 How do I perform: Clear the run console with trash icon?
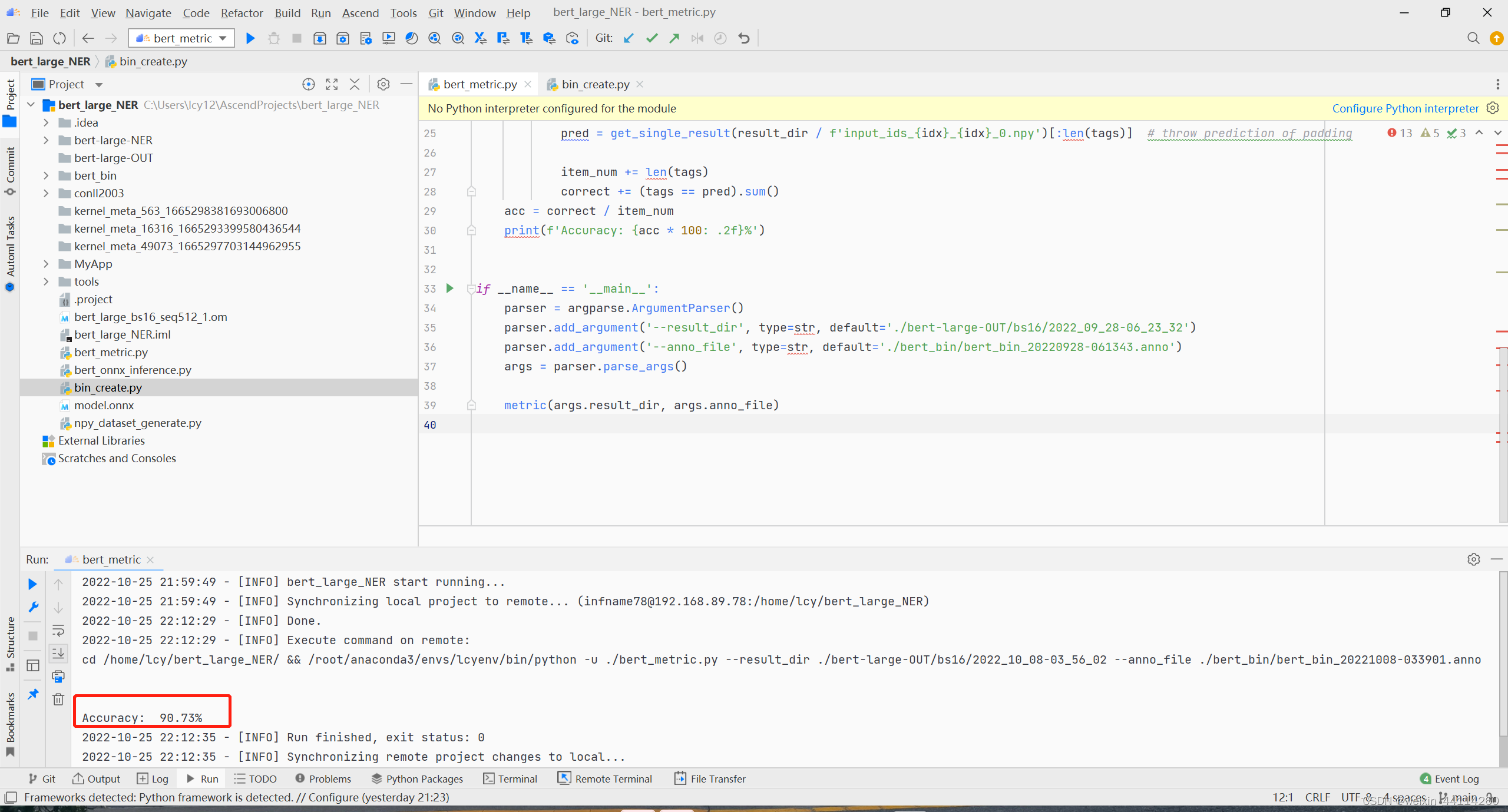(58, 700)
